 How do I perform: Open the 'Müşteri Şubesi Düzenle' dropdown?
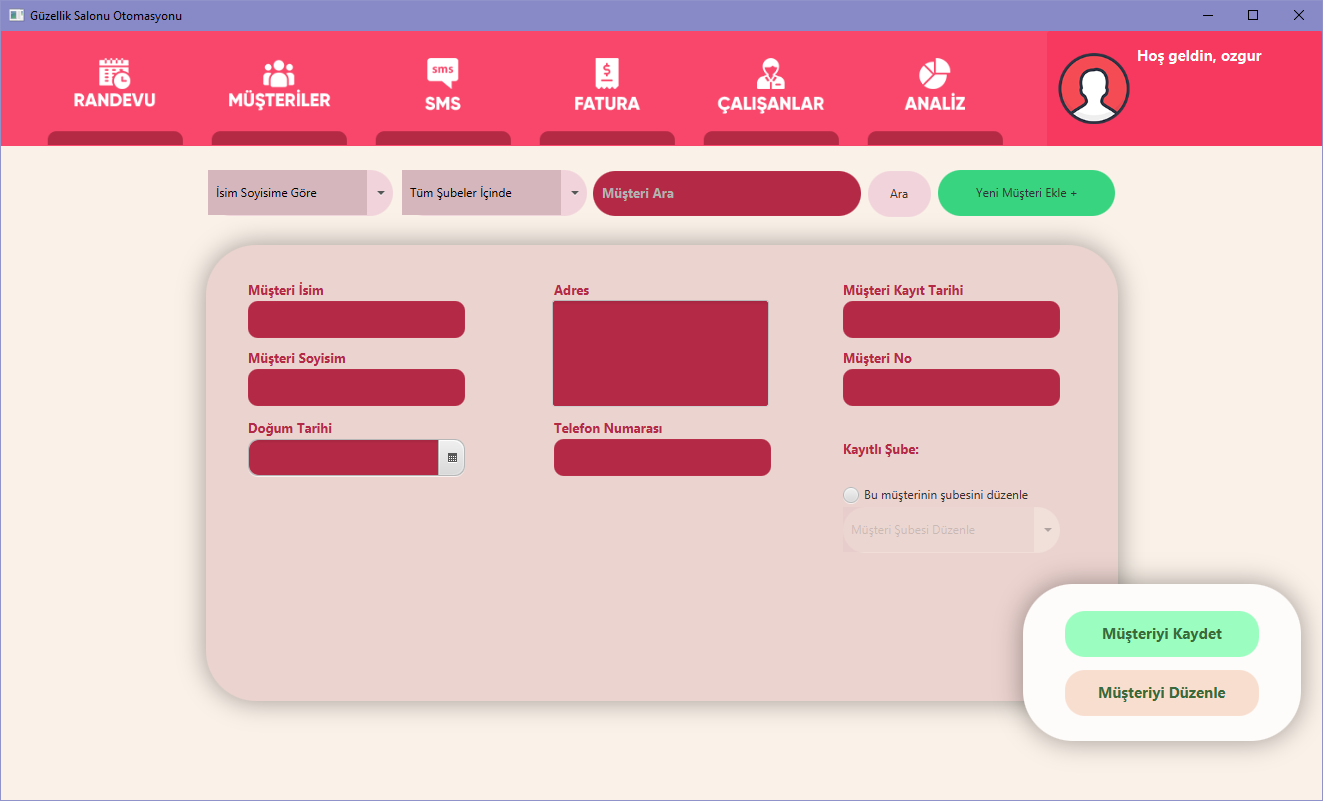tap(1048, 529)
